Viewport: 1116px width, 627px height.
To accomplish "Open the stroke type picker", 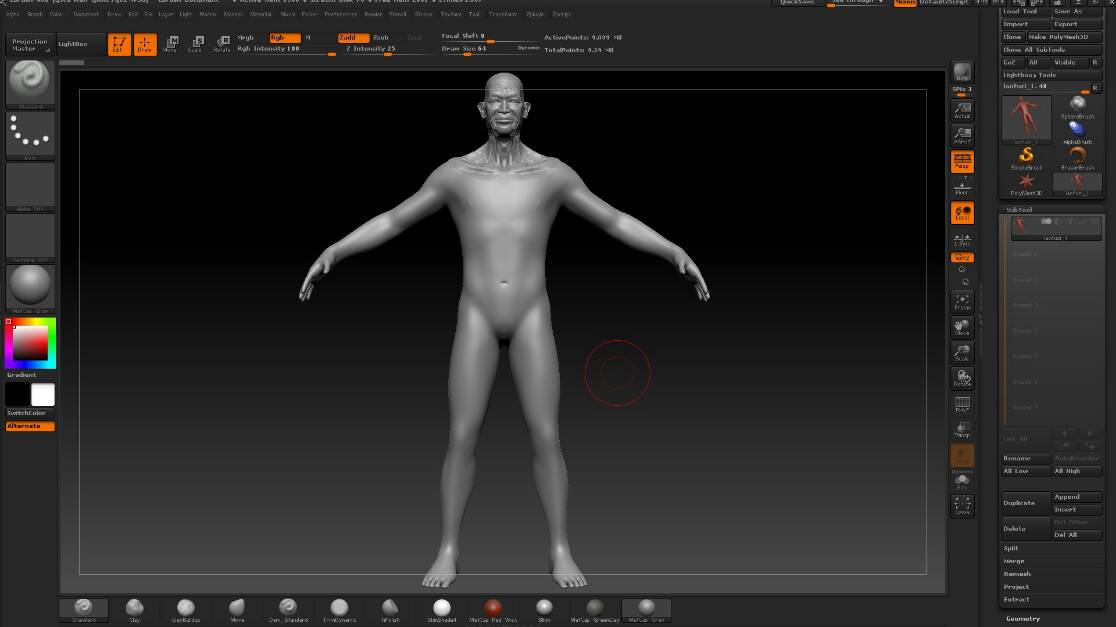I will tap(30, 135).
